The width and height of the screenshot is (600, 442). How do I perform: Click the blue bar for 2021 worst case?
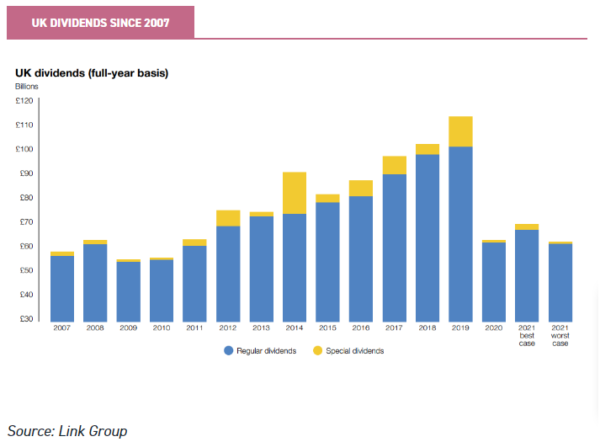[x=561, y=283]
